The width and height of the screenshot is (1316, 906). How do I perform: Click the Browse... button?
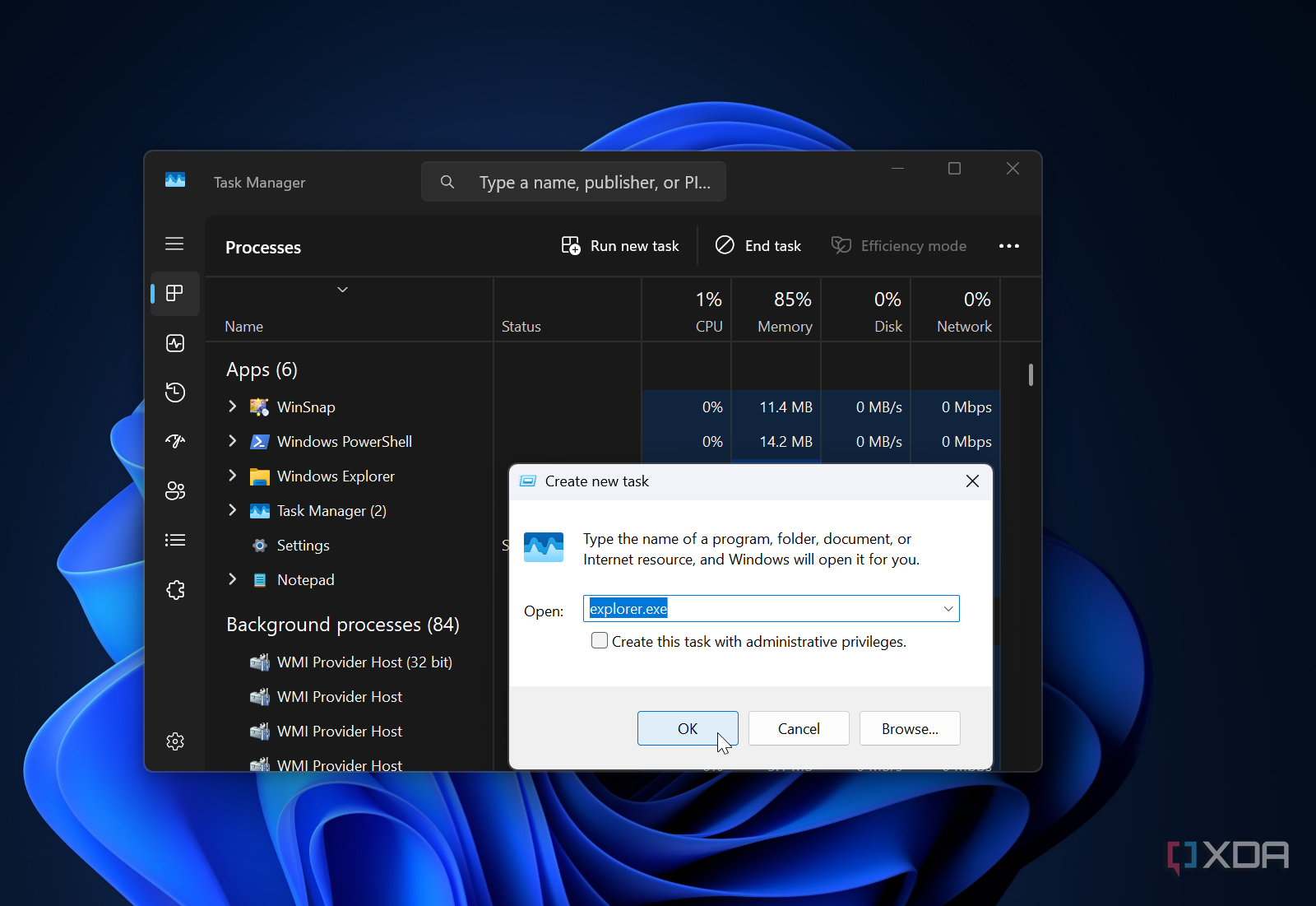(x=910, y=729)
